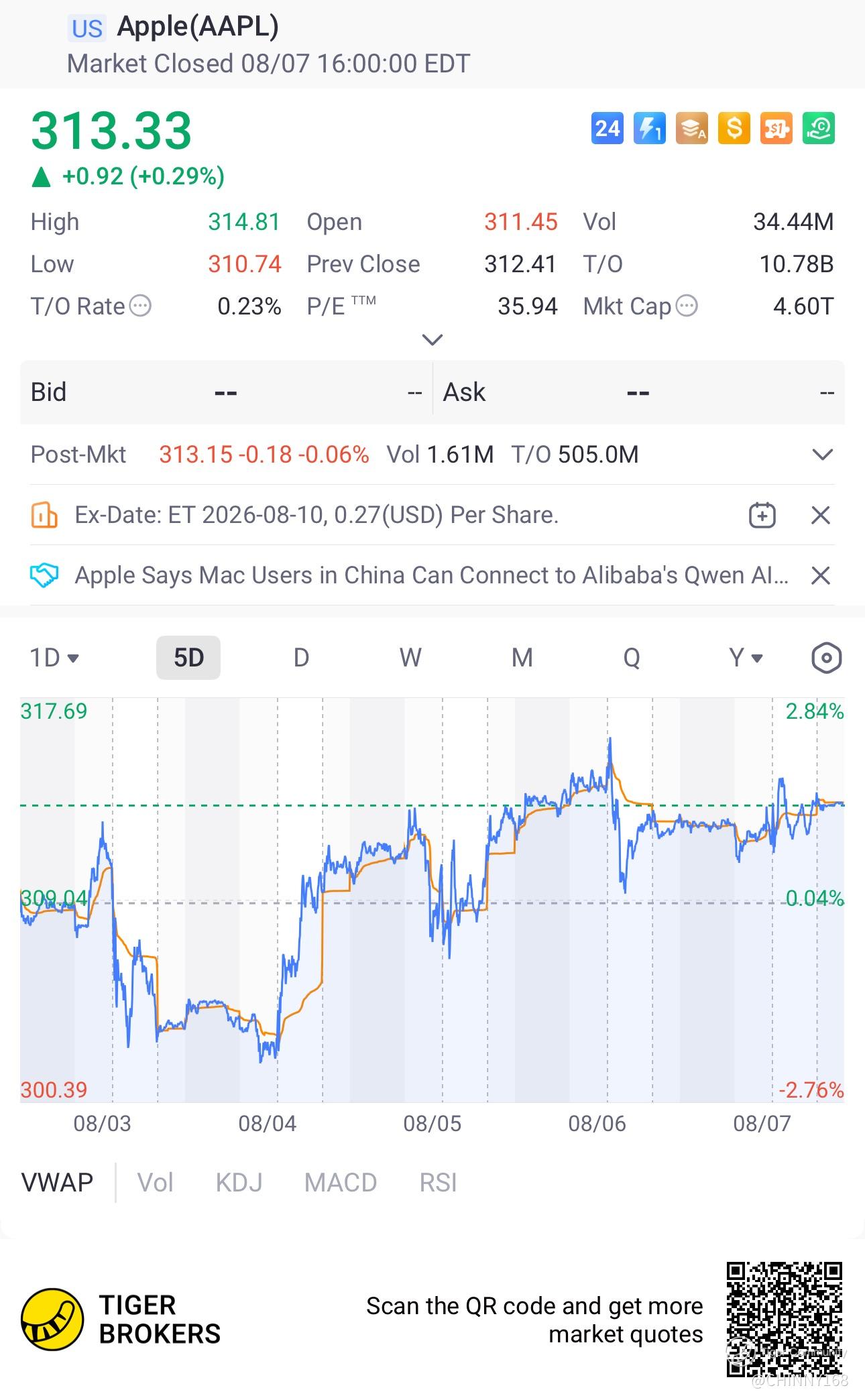The width and height of the screenshot is (865, 1400).
Task: Open the 1D timeframe dropdown
Action: (x=54, y=658)
